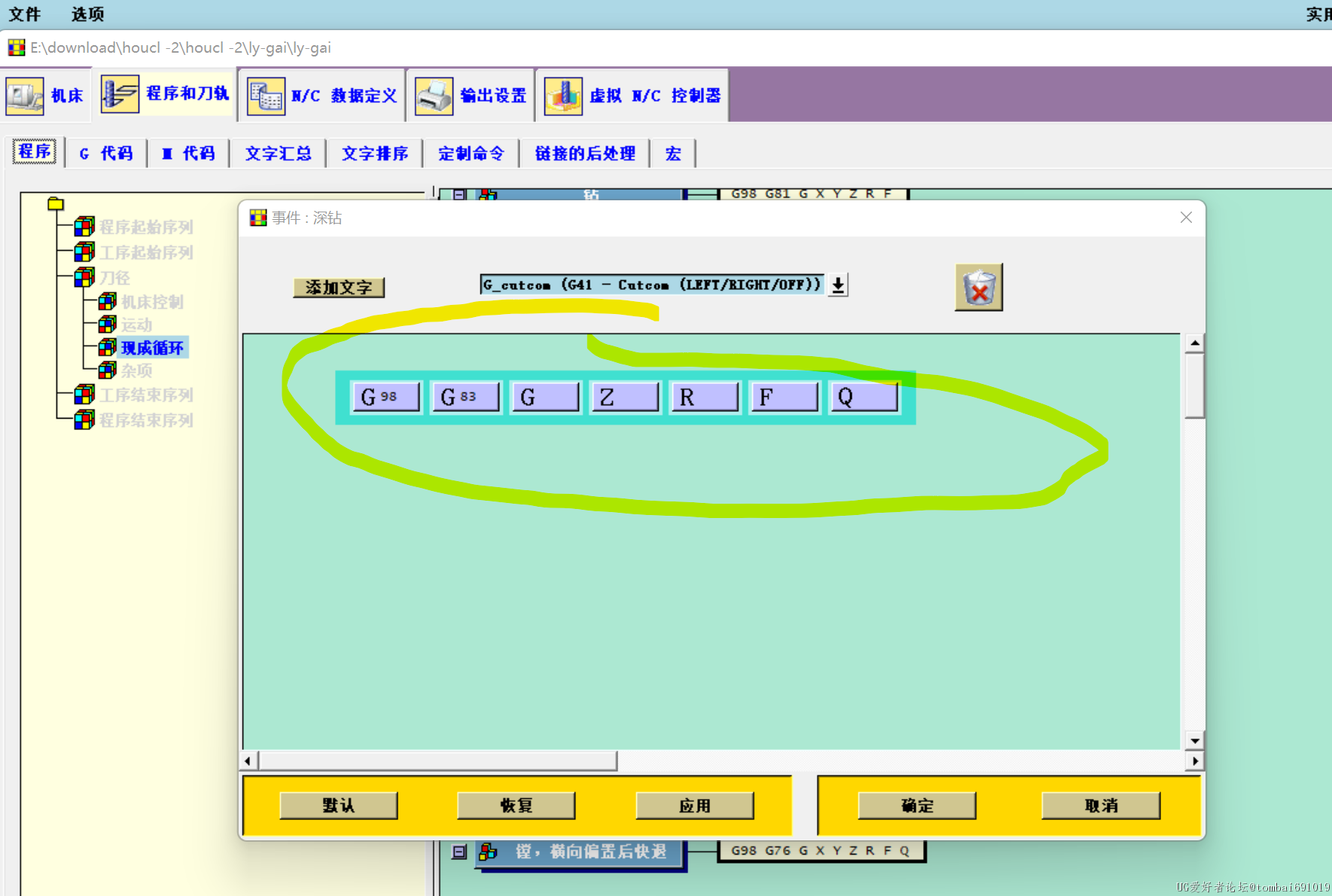Click the 确定 button
The image size is (1332, 896).
tap(917, 805)
